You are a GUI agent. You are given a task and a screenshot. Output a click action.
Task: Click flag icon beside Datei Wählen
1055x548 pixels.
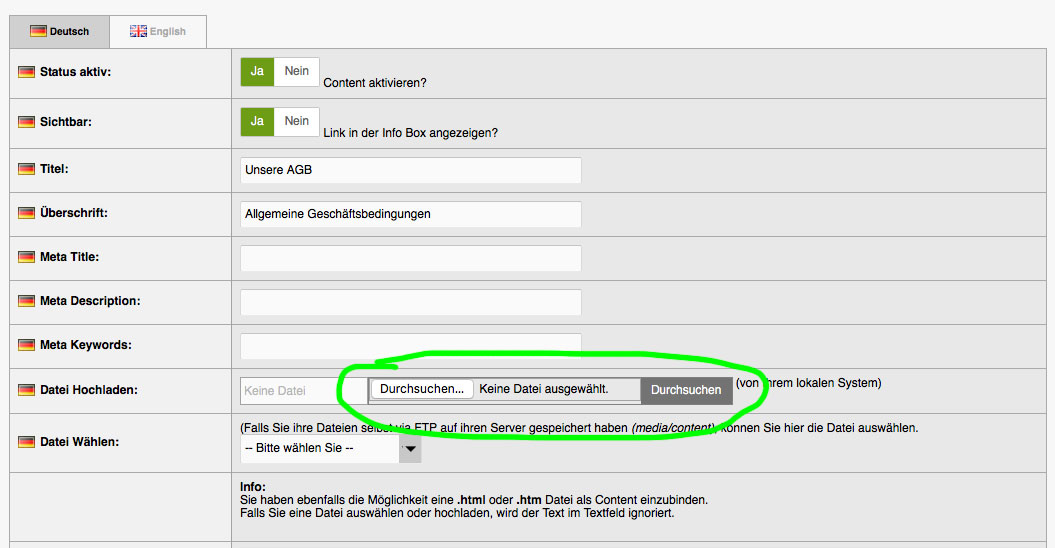click(x=27, y=442)
